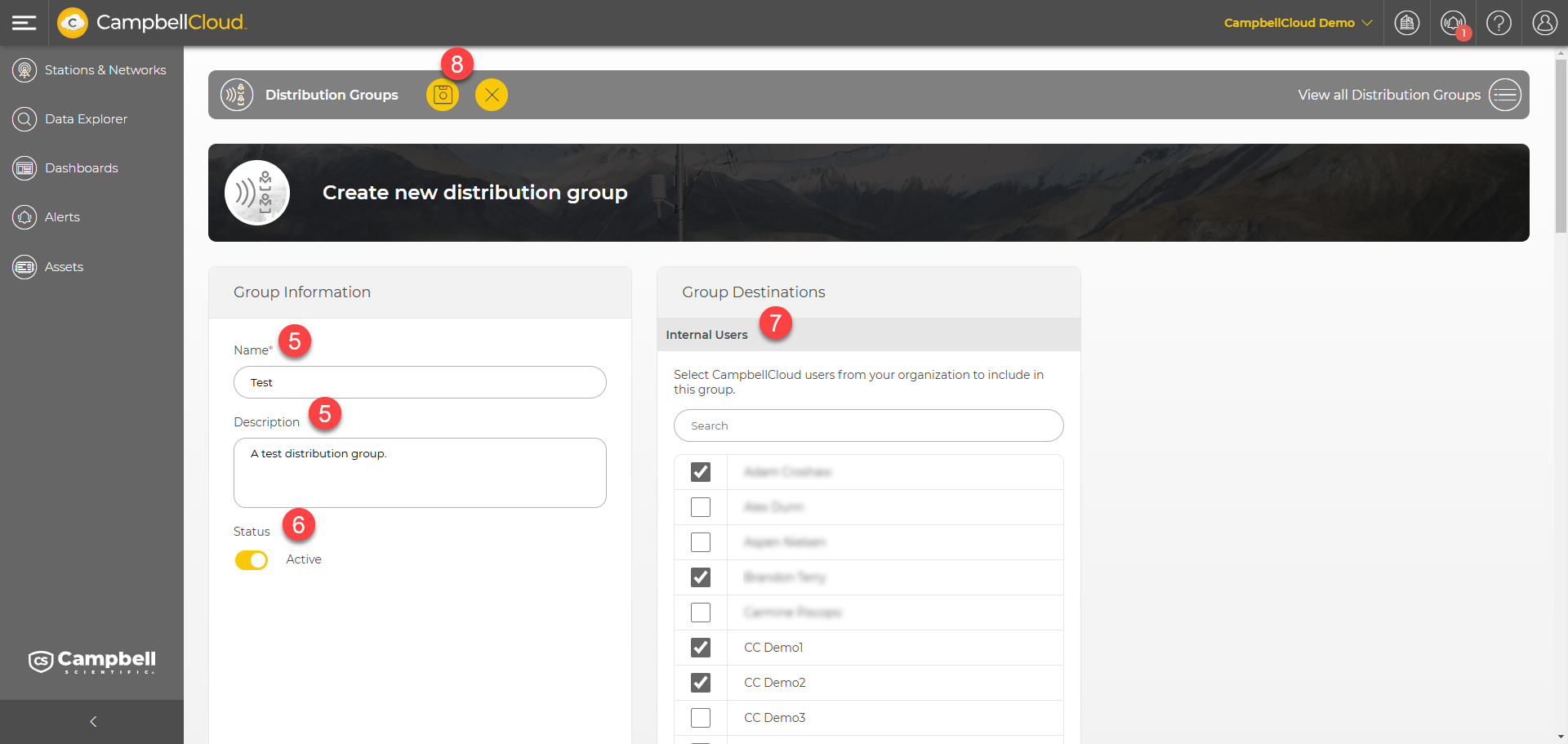Open the user profile icon

coord(1545,23)
